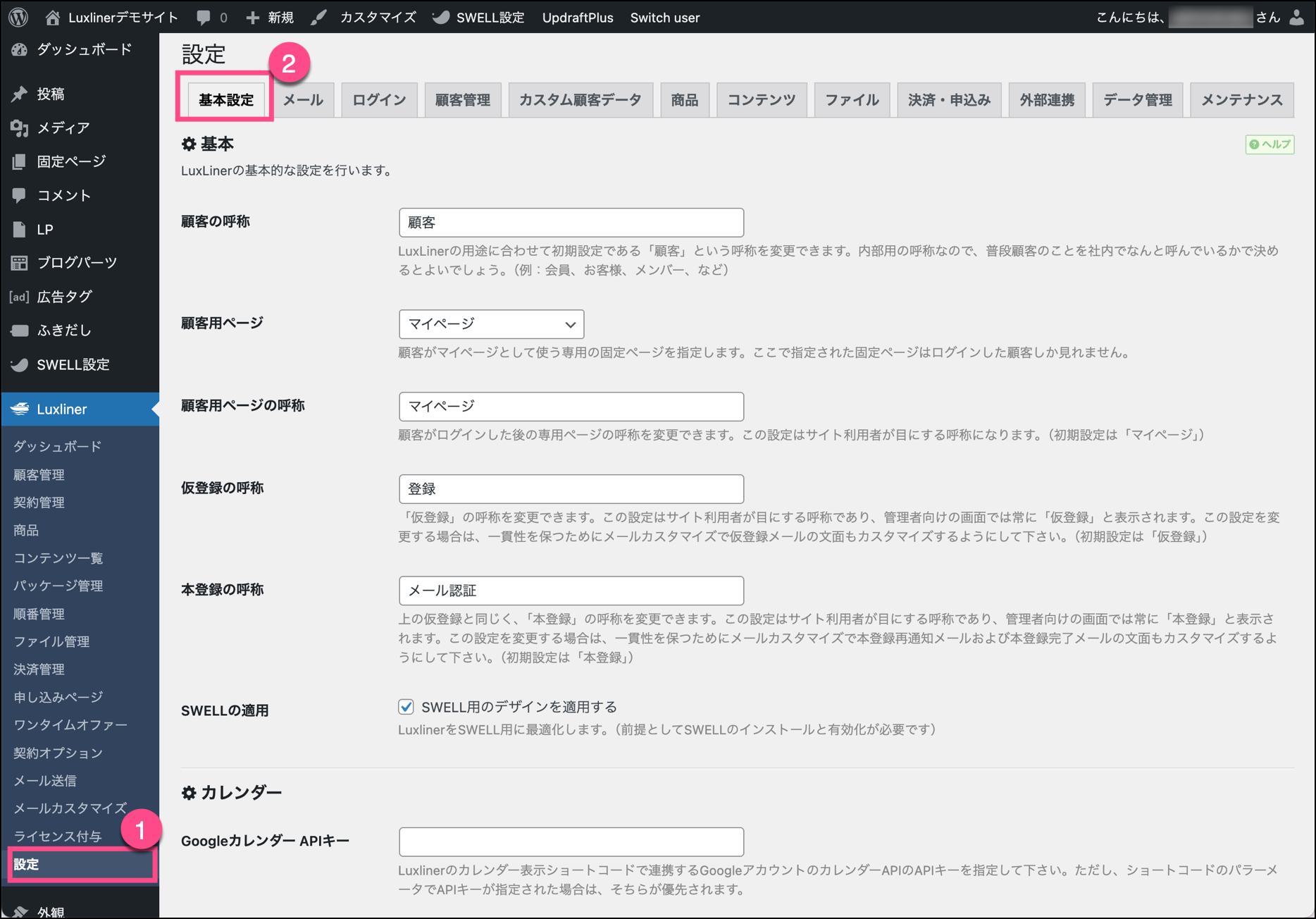Open the green ヘルプ help badge
Screen dimensions: 1316x919
click(x=1270, y=144)
